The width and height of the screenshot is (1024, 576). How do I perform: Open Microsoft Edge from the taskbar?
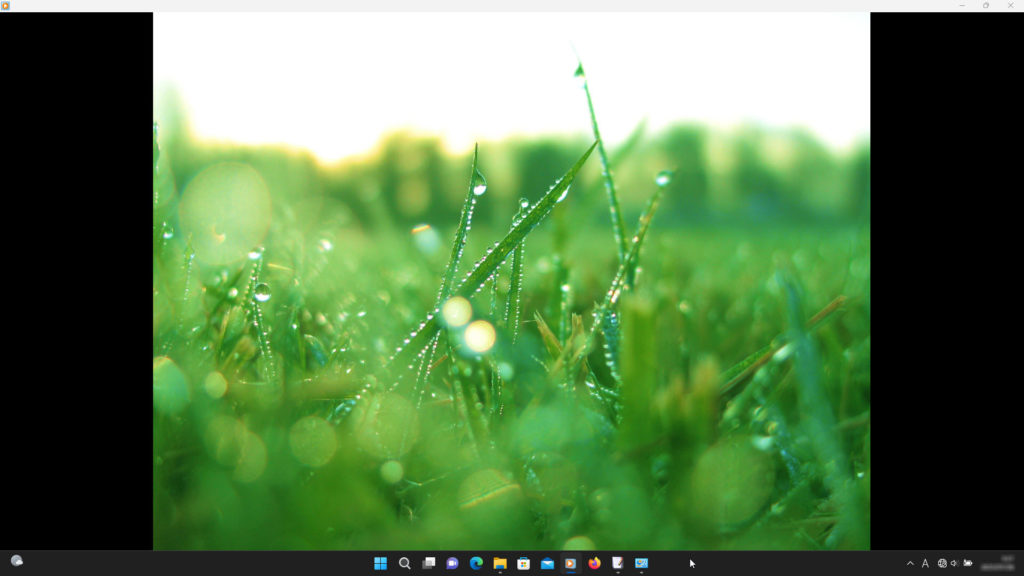point(476,563)
